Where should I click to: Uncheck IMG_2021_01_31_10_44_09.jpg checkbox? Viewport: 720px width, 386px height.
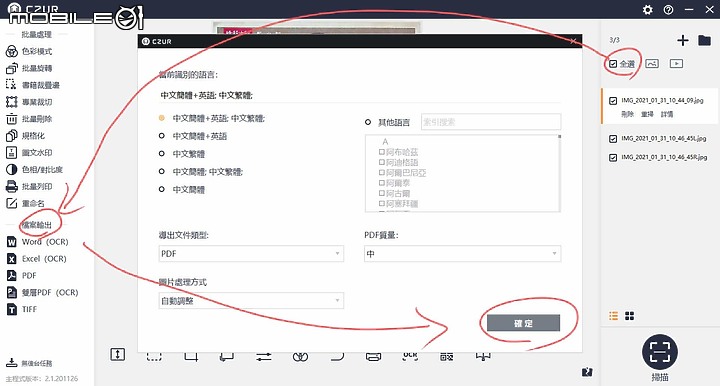click(x=613, y=101)
